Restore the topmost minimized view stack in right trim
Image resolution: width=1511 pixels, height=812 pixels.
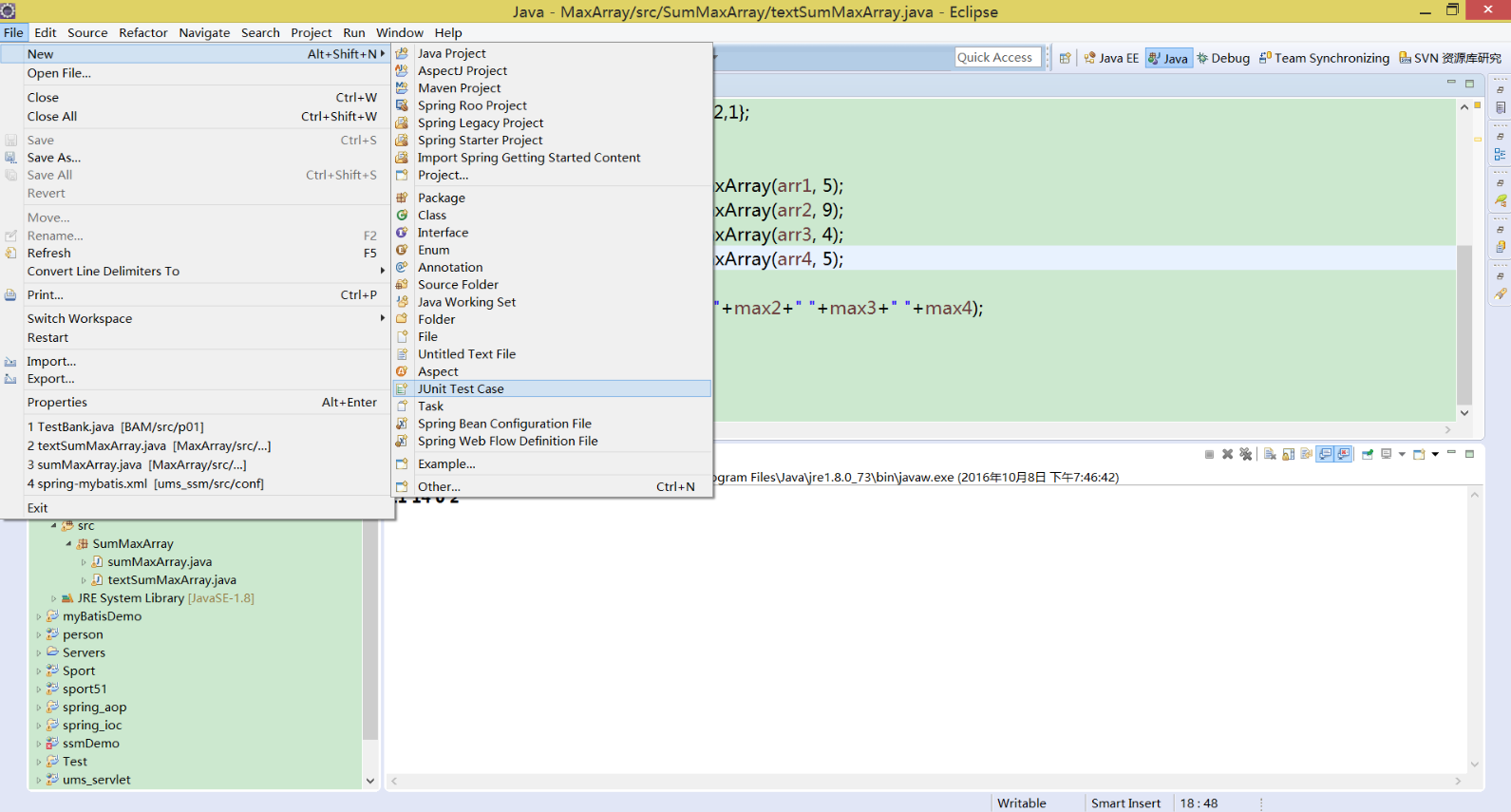pyautogui.click(x=1501, y=90)
